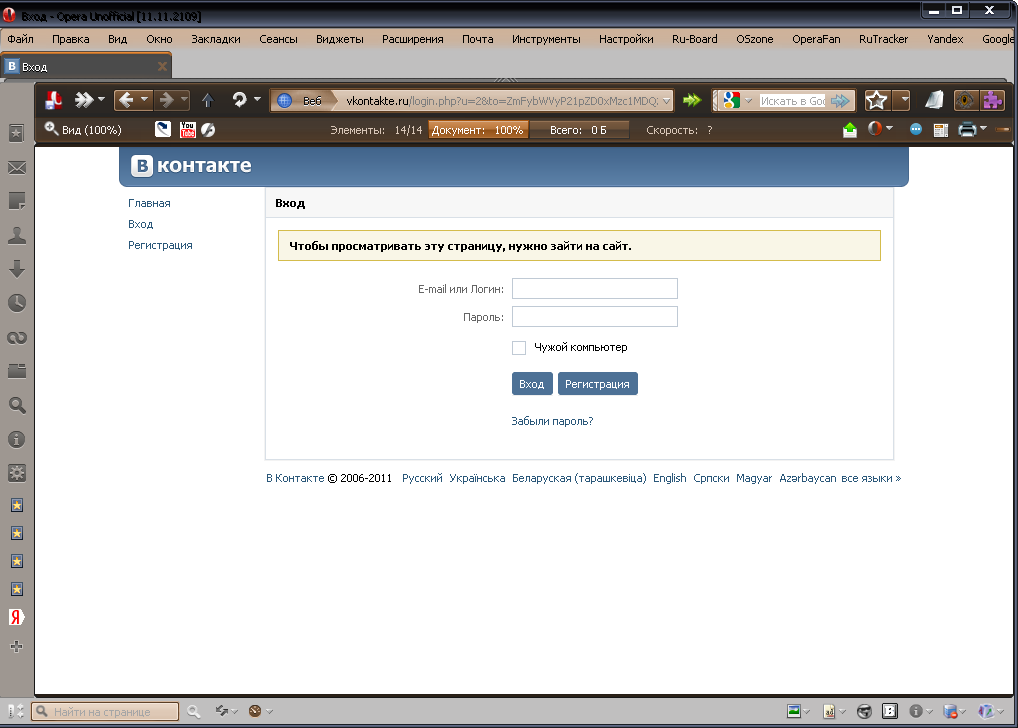
Task: Click the YouTube icon on the status toolbar
Action: 188,130
